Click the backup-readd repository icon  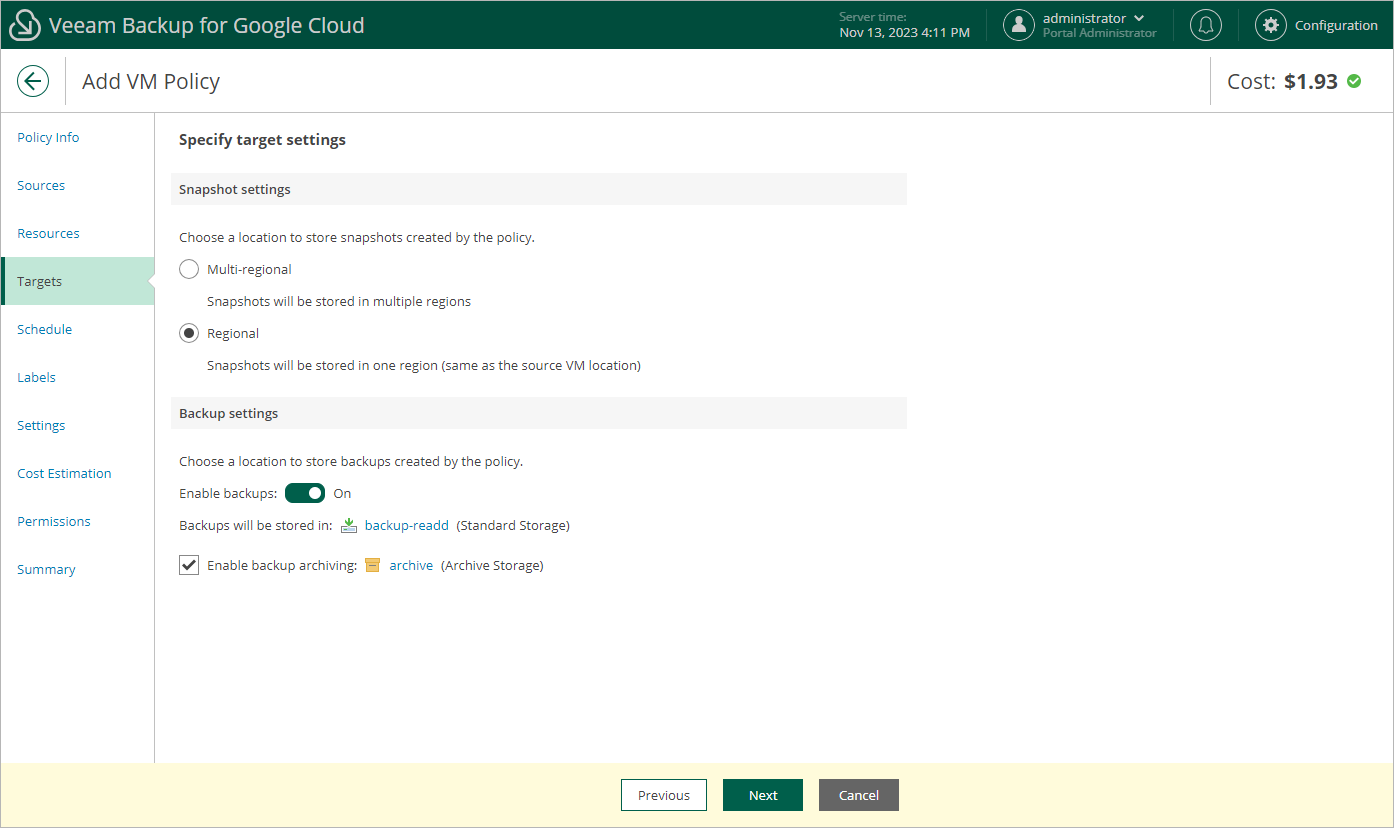pyautogui.click(x=349, y=525)
